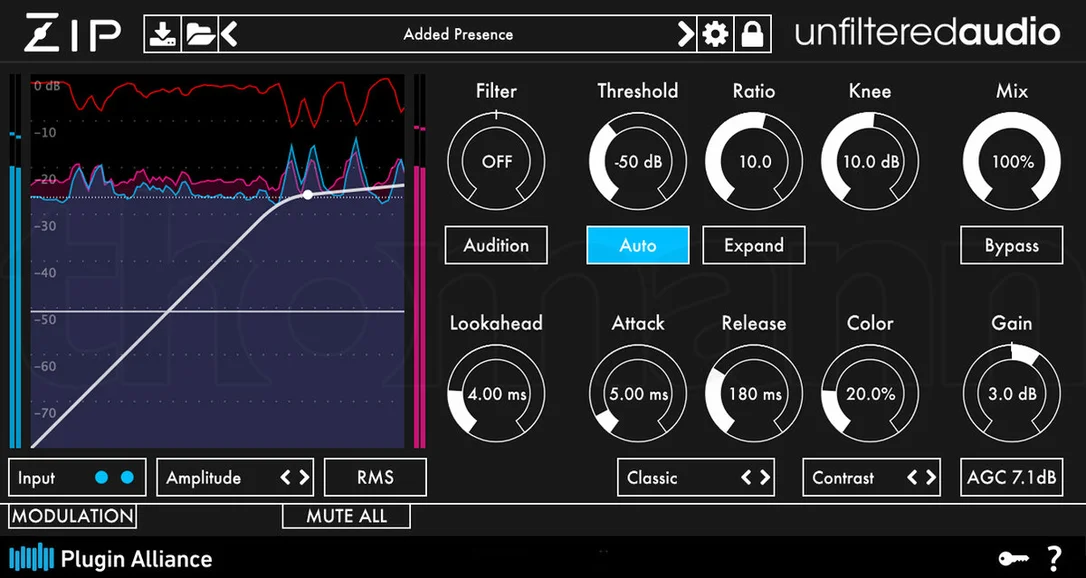The width and height of the screenshot is (1086, 578).
Task: Open help with the question mark
Action: (1053, 558)
